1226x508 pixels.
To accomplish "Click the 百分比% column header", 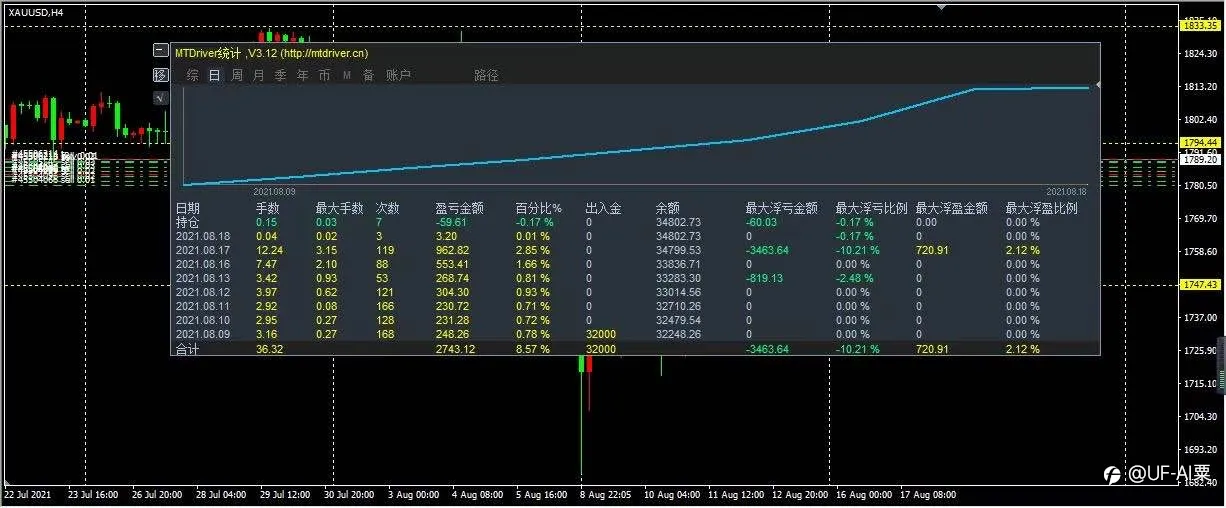I will tap(539, 208).
